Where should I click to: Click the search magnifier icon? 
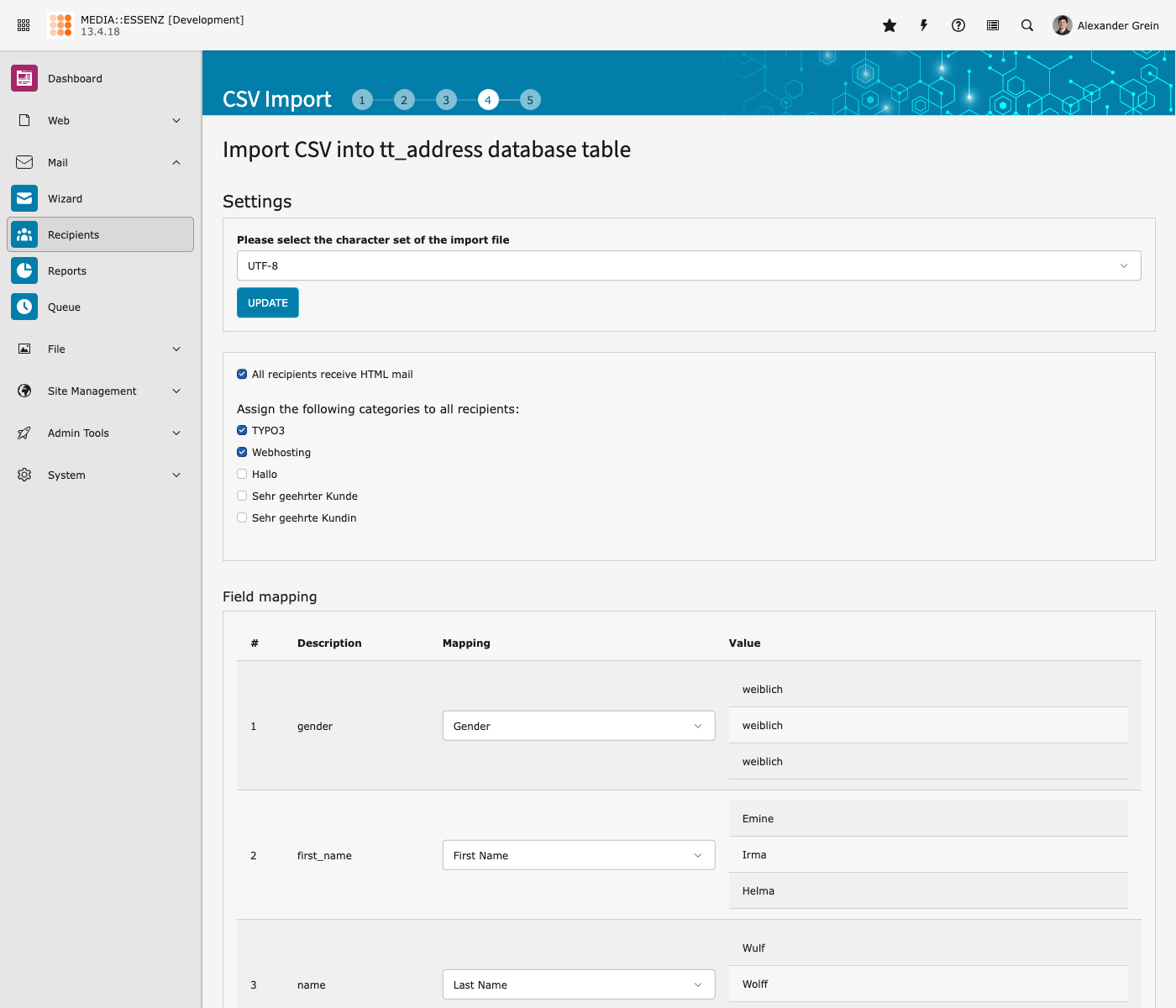click(1027, 25)
